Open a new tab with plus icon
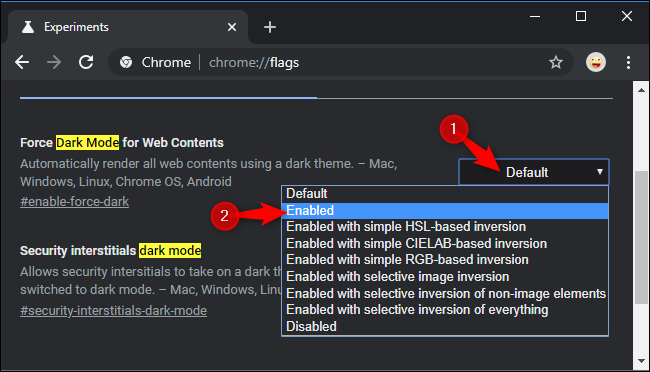Image resolution: width=650 pixels, height=372 pixels. tap(270, 27)
